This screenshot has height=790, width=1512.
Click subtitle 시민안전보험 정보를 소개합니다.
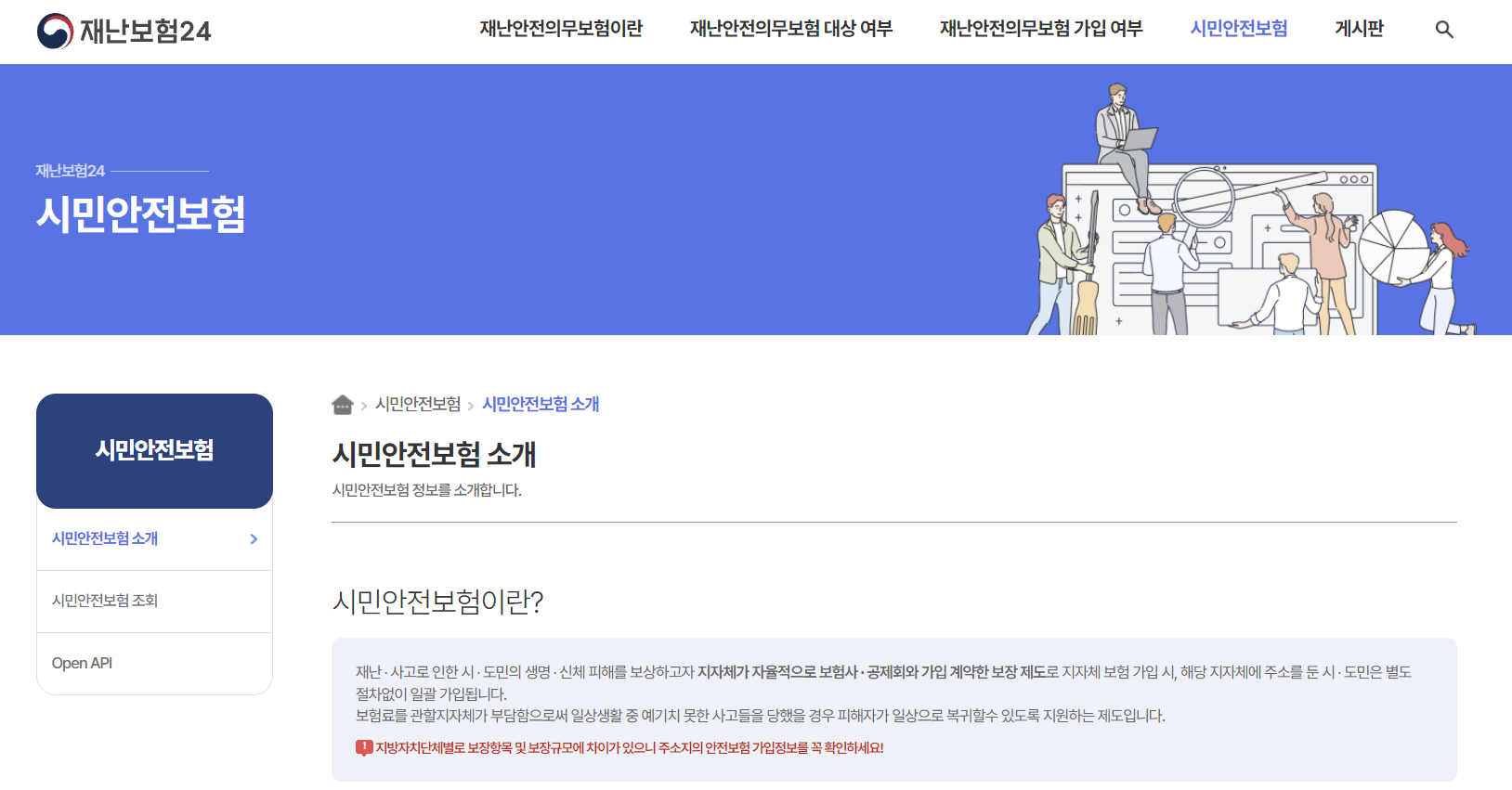(427, 490)
